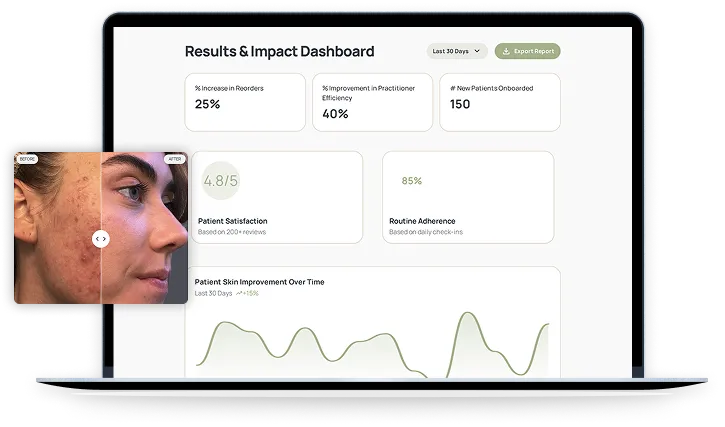Screen dimensions: 725x427
Task: Click the Results & Impact Dashboard title
Action: 279,51
